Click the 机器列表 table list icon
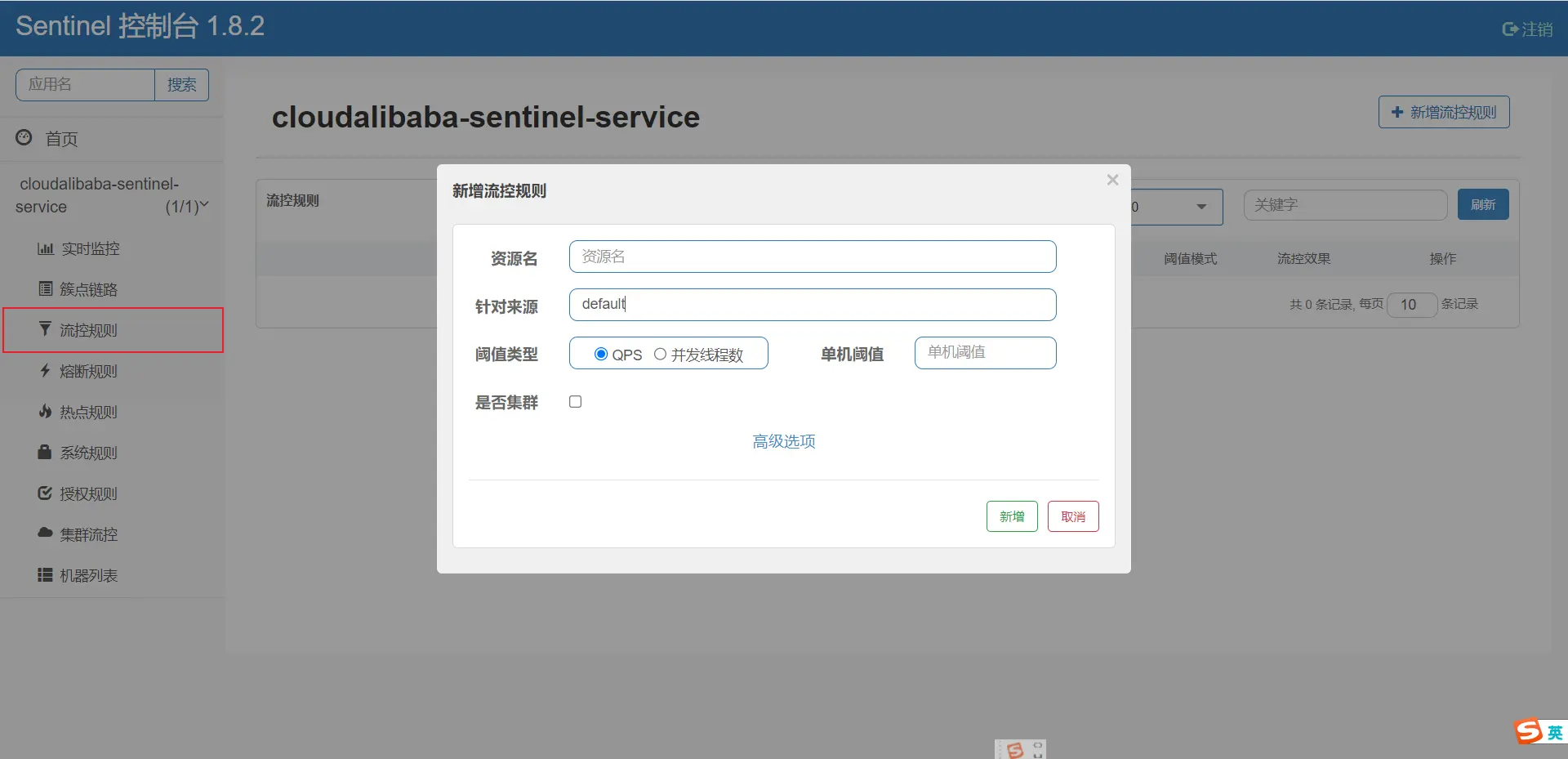1568x759 pixels. point(45,574)
